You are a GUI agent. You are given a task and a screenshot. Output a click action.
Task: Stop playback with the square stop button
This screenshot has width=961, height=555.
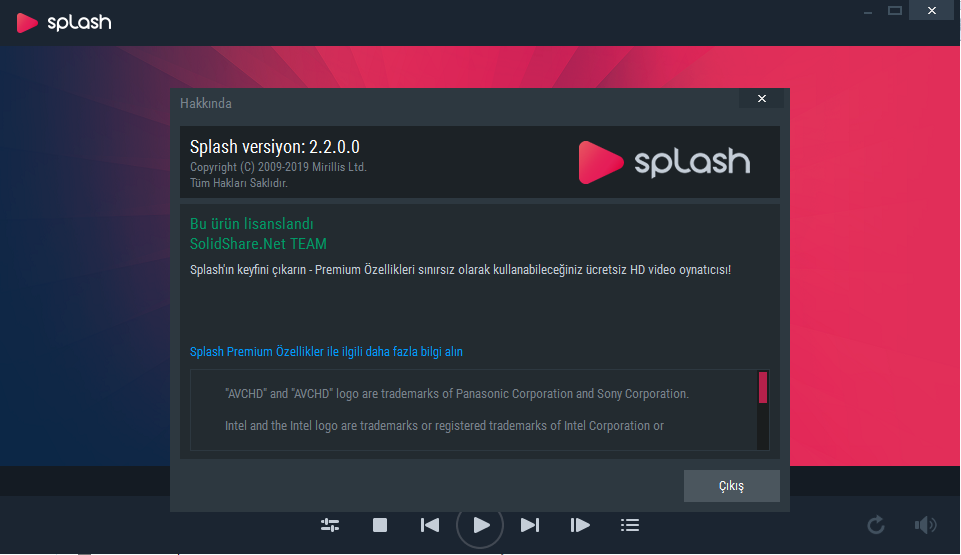[380, 525]
